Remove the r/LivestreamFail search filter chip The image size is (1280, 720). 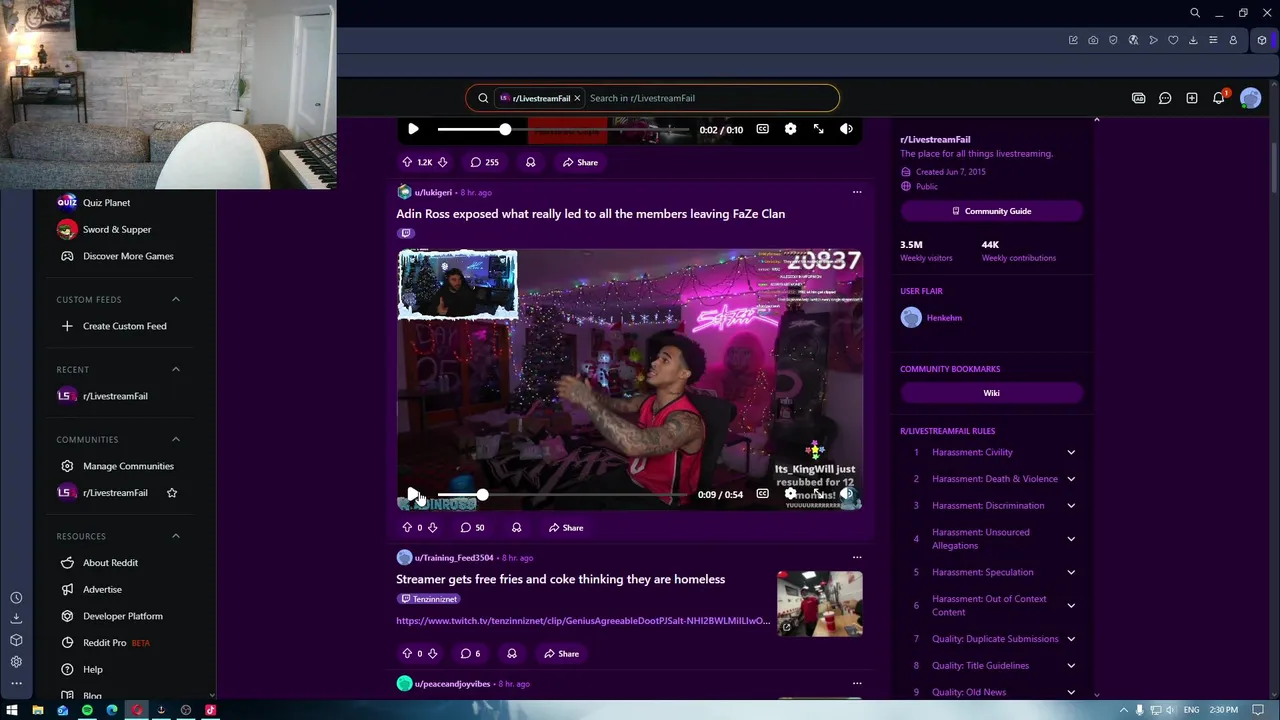point(577,98)
